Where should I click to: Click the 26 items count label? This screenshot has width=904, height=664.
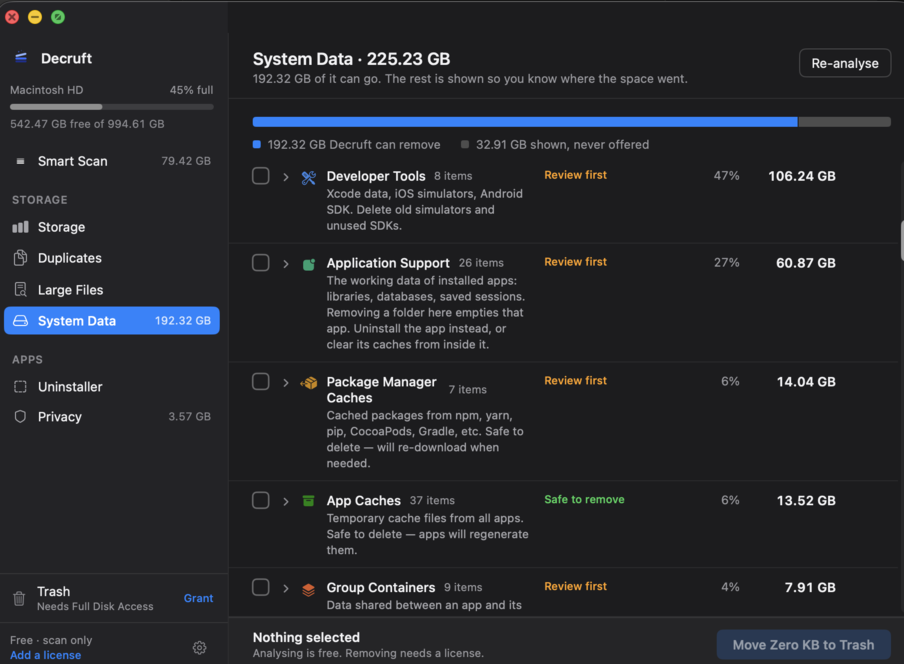click(x=481, y=263)
